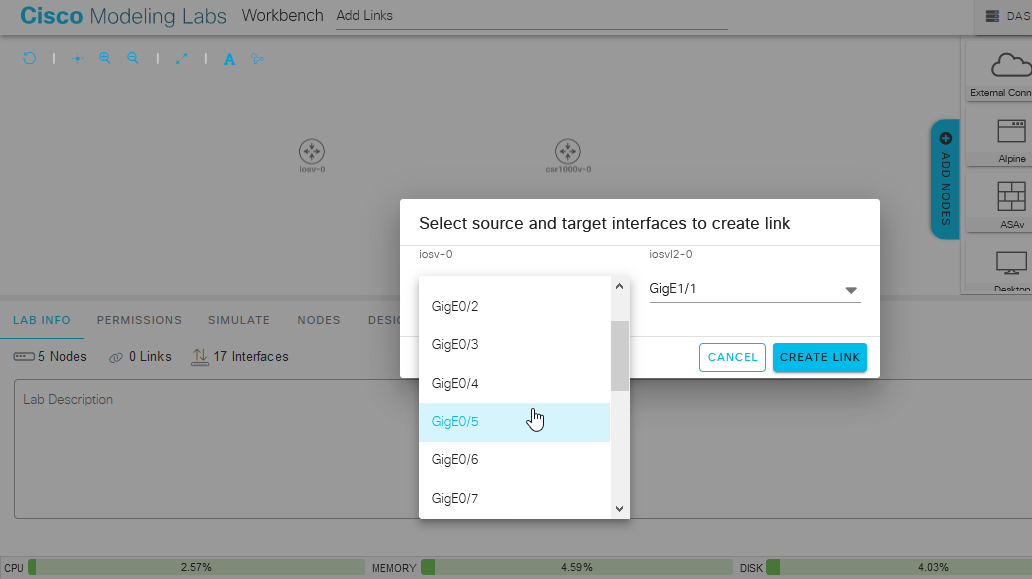Click the zoom in icon

point(105,58)
